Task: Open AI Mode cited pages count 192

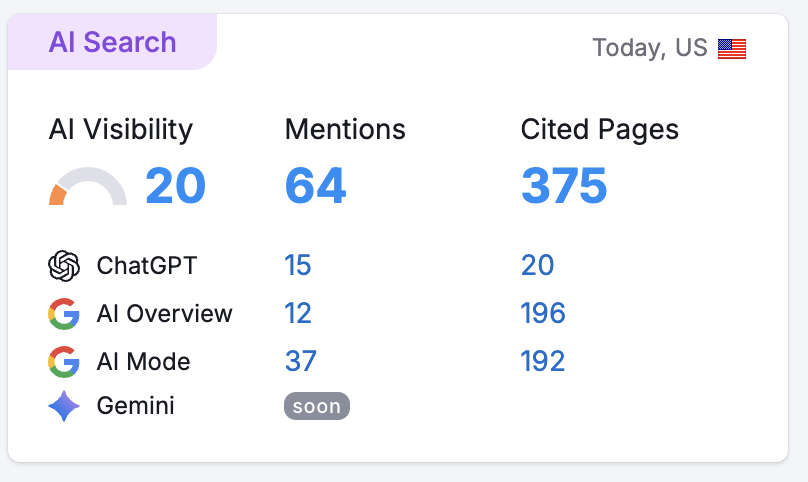Action: click(543, 361)
